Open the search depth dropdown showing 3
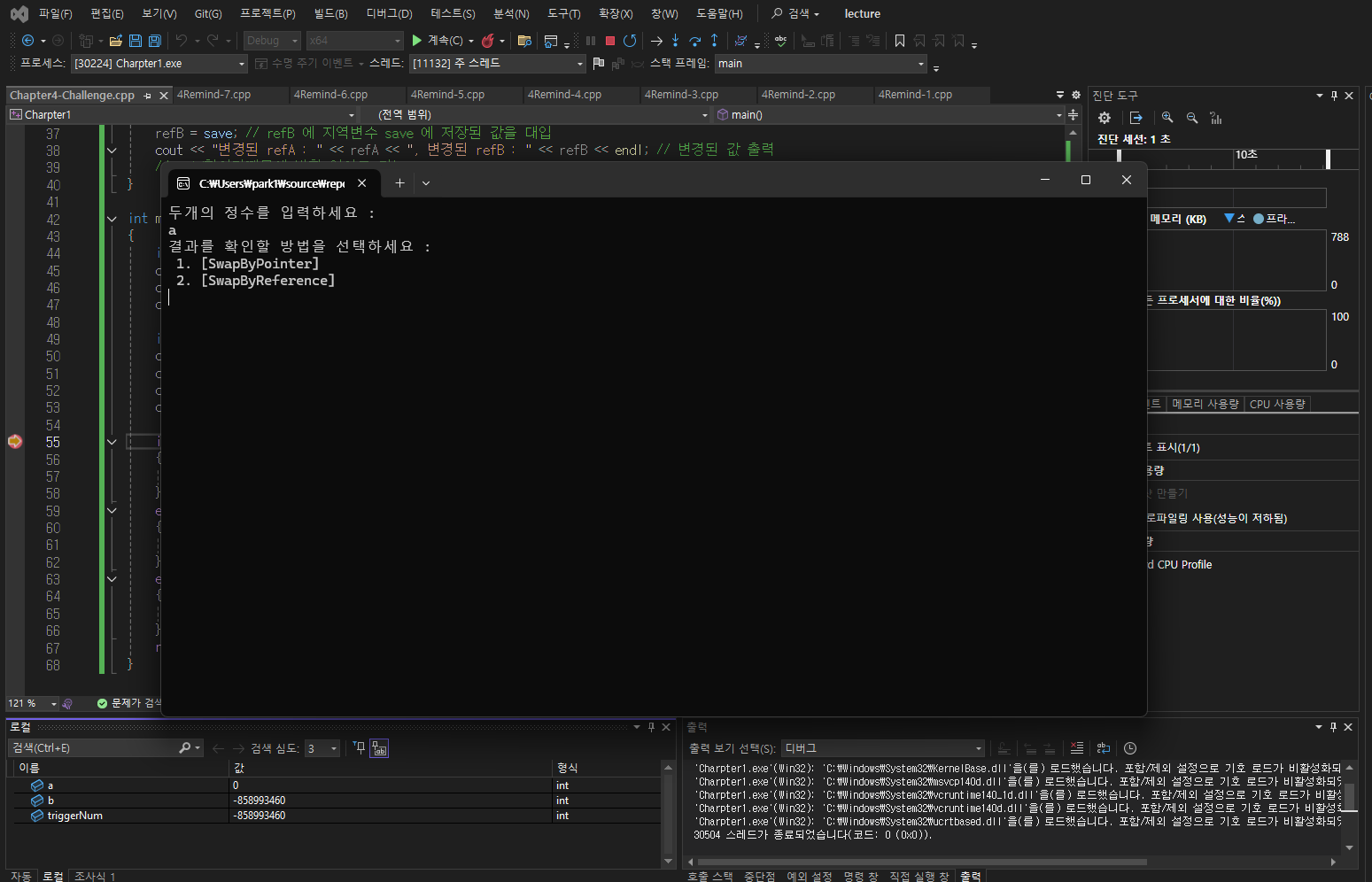This screenshot has height=882, width=1372. coord(322,748)
